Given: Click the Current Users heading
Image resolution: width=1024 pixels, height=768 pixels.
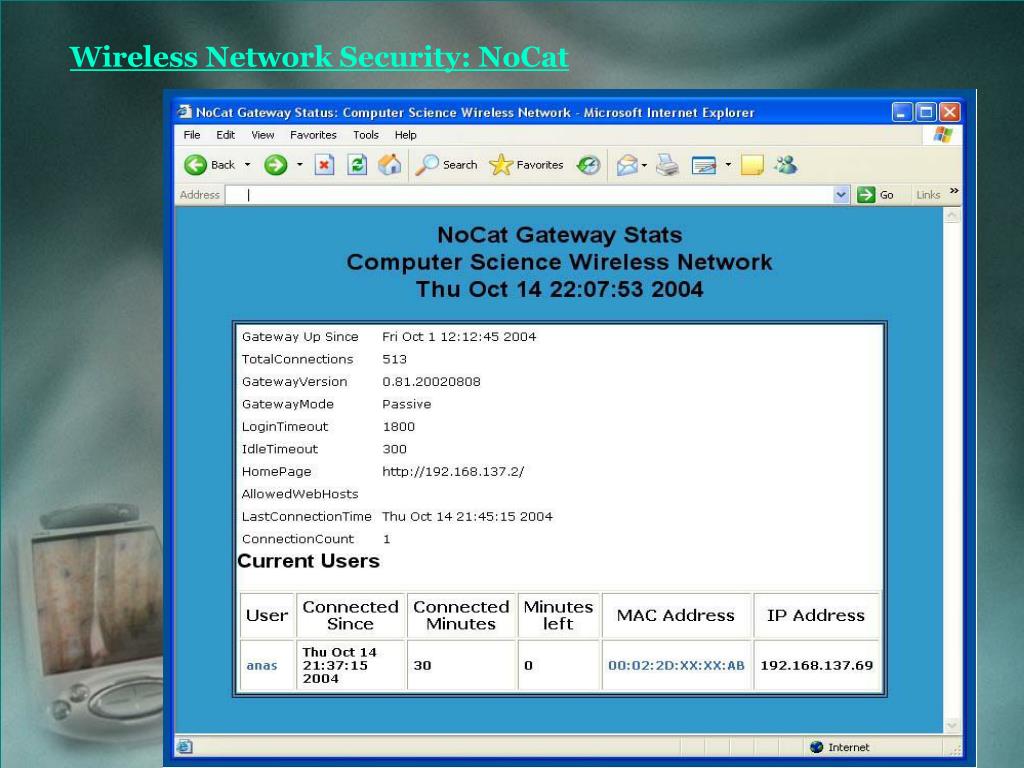Looking at the screenshot, I should 308,561.
